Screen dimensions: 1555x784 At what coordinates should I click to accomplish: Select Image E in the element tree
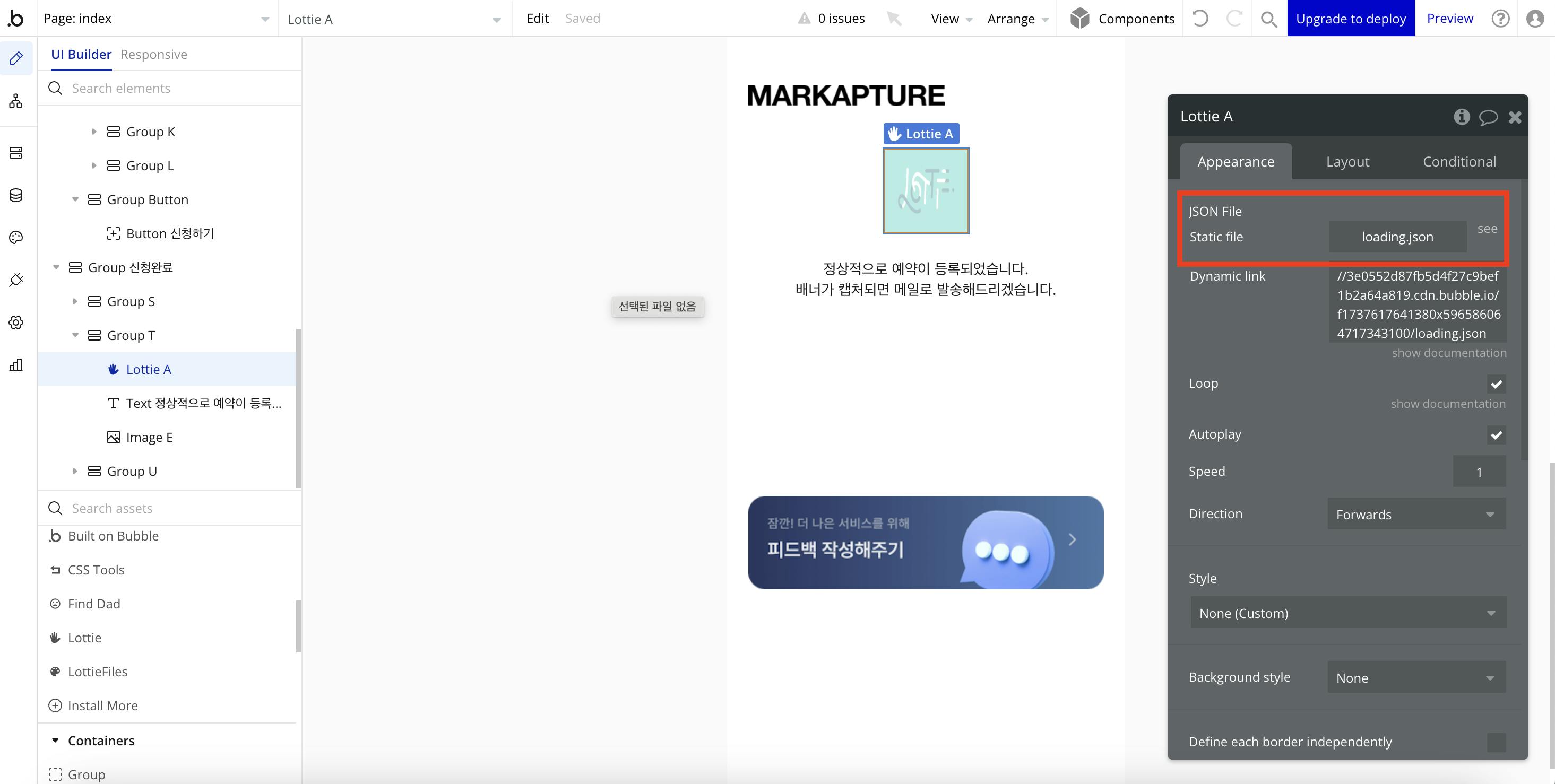pos(149,437)
